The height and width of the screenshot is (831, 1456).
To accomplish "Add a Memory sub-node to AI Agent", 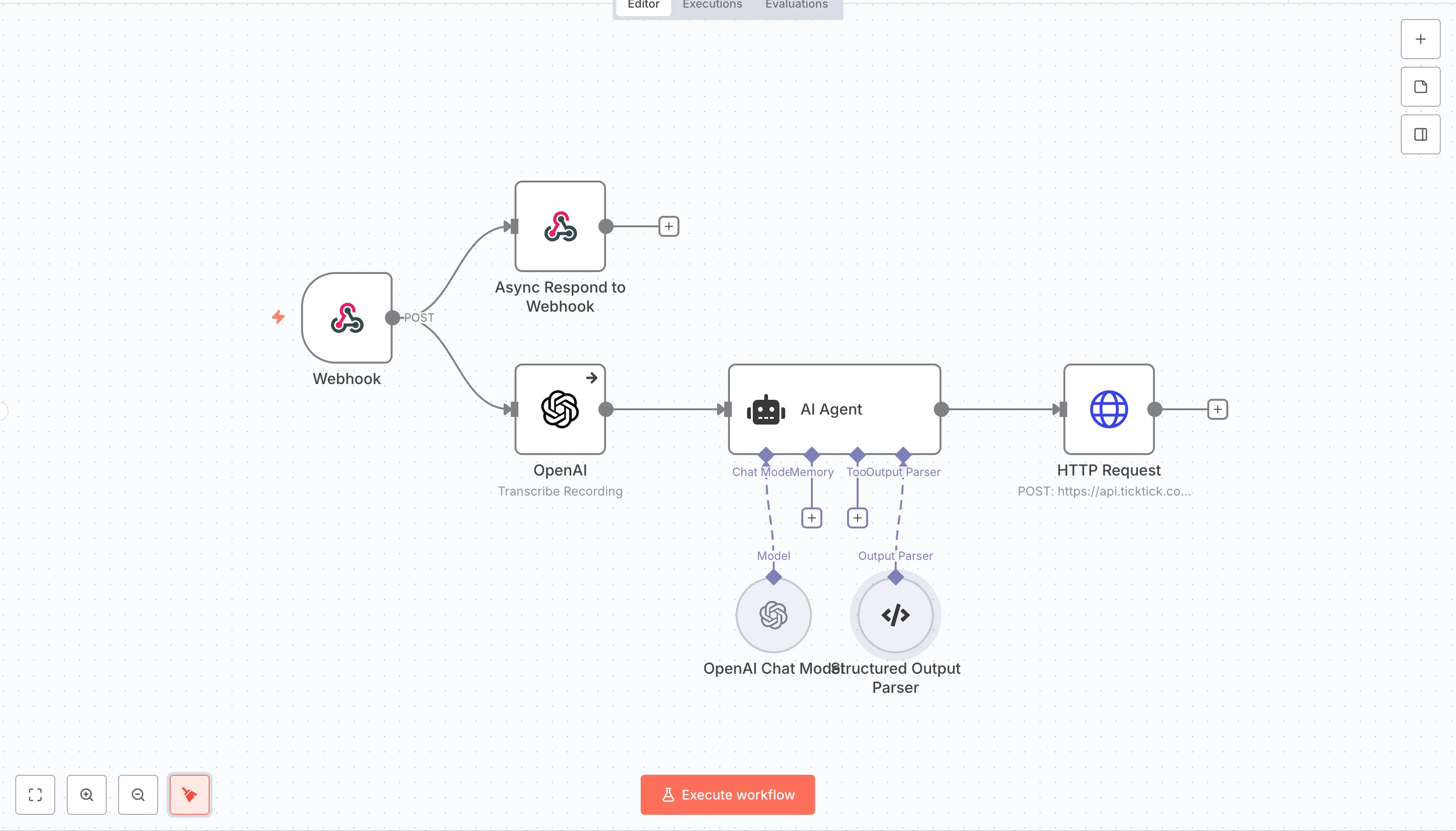I will coord(811,517).
